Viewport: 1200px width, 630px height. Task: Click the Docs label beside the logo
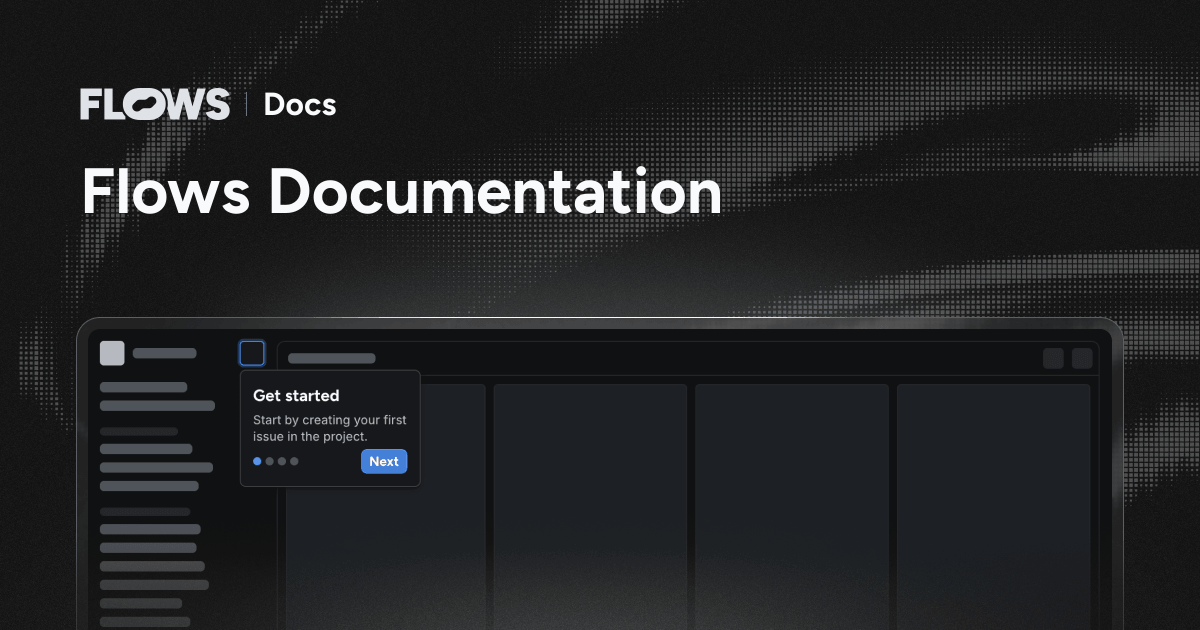click(300, 104)
